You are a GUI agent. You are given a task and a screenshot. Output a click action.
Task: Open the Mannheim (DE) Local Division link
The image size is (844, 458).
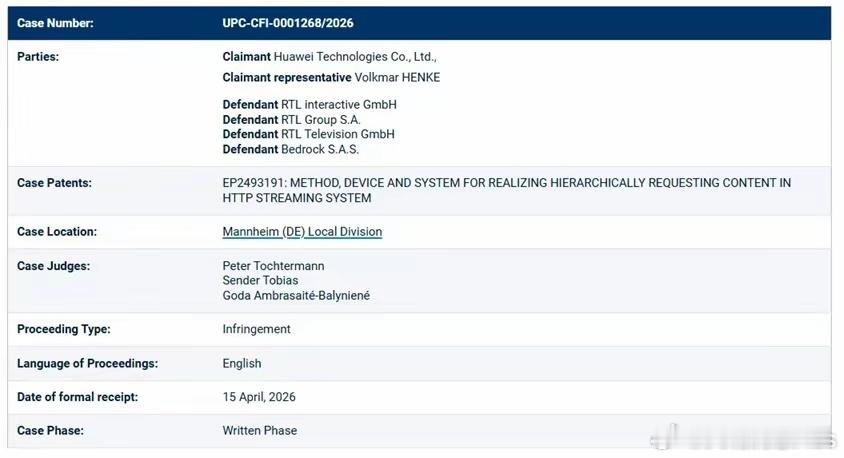pyautogui.click(x=302, y=231)
